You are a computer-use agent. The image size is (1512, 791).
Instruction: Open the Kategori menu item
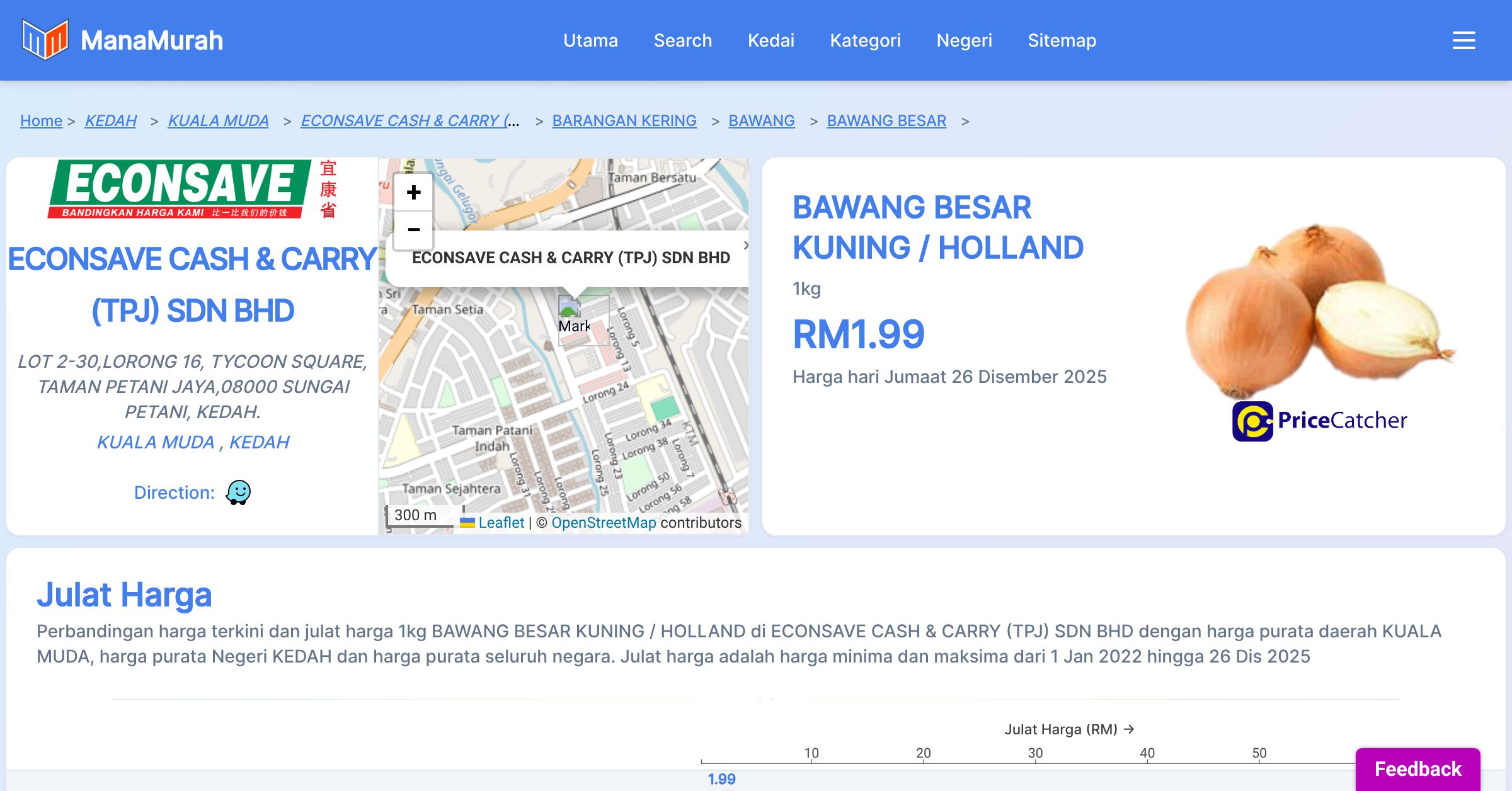[865, 40]
